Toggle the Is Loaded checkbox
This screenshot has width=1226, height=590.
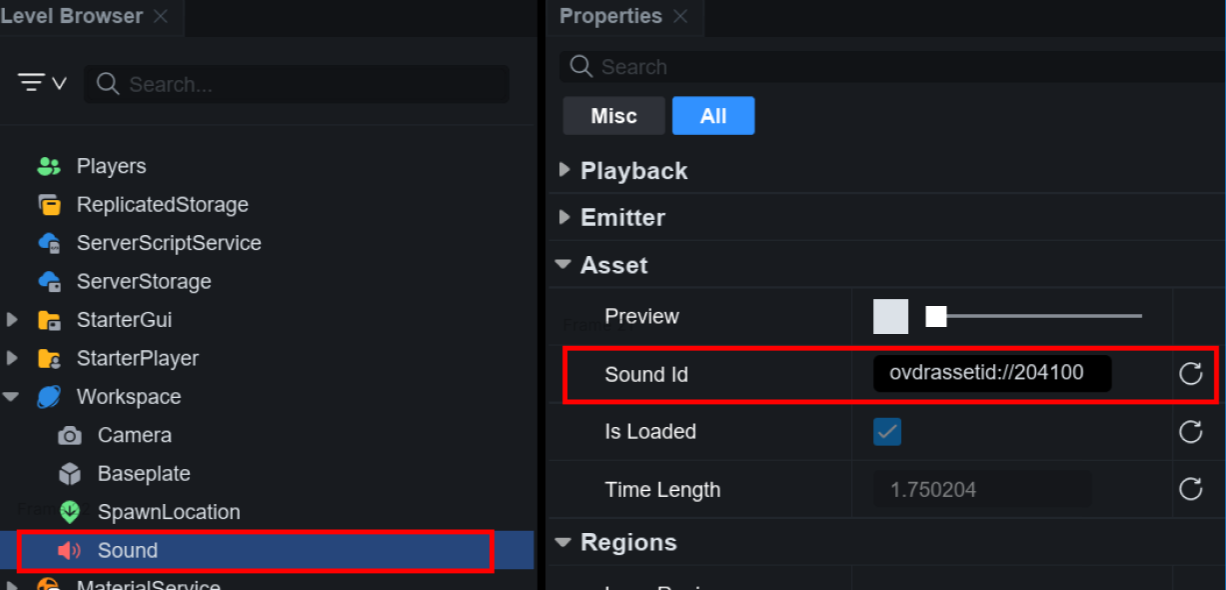tap(887, 432)
